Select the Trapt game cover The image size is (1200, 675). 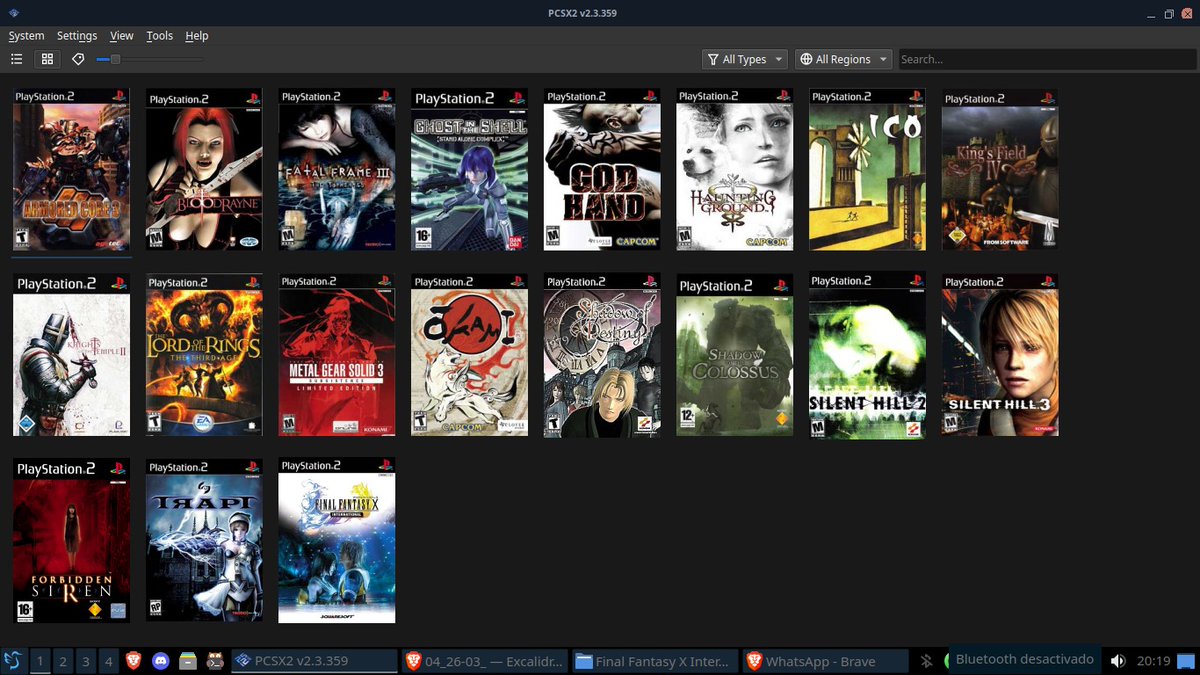tap(204, 540)
